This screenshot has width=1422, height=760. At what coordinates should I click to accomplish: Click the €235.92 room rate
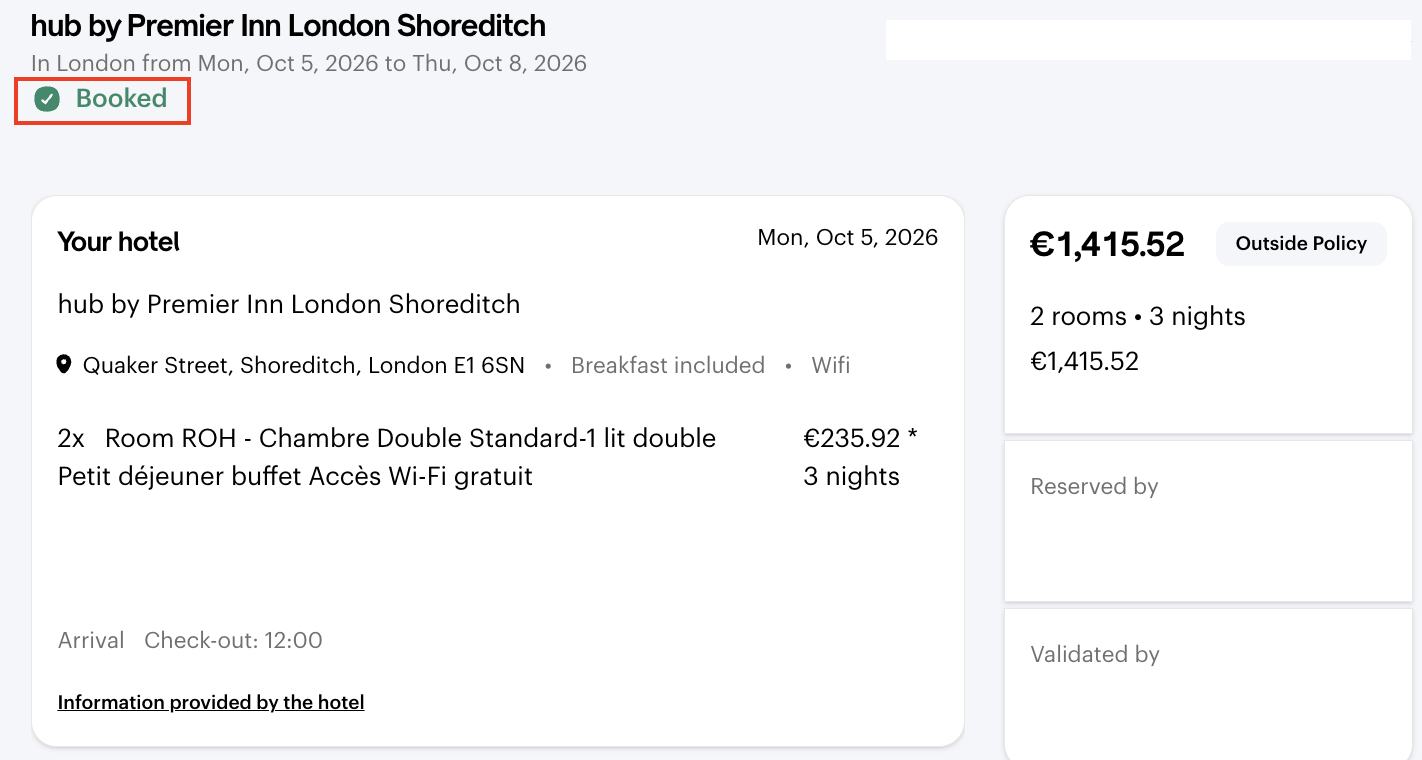click(852, 439)
